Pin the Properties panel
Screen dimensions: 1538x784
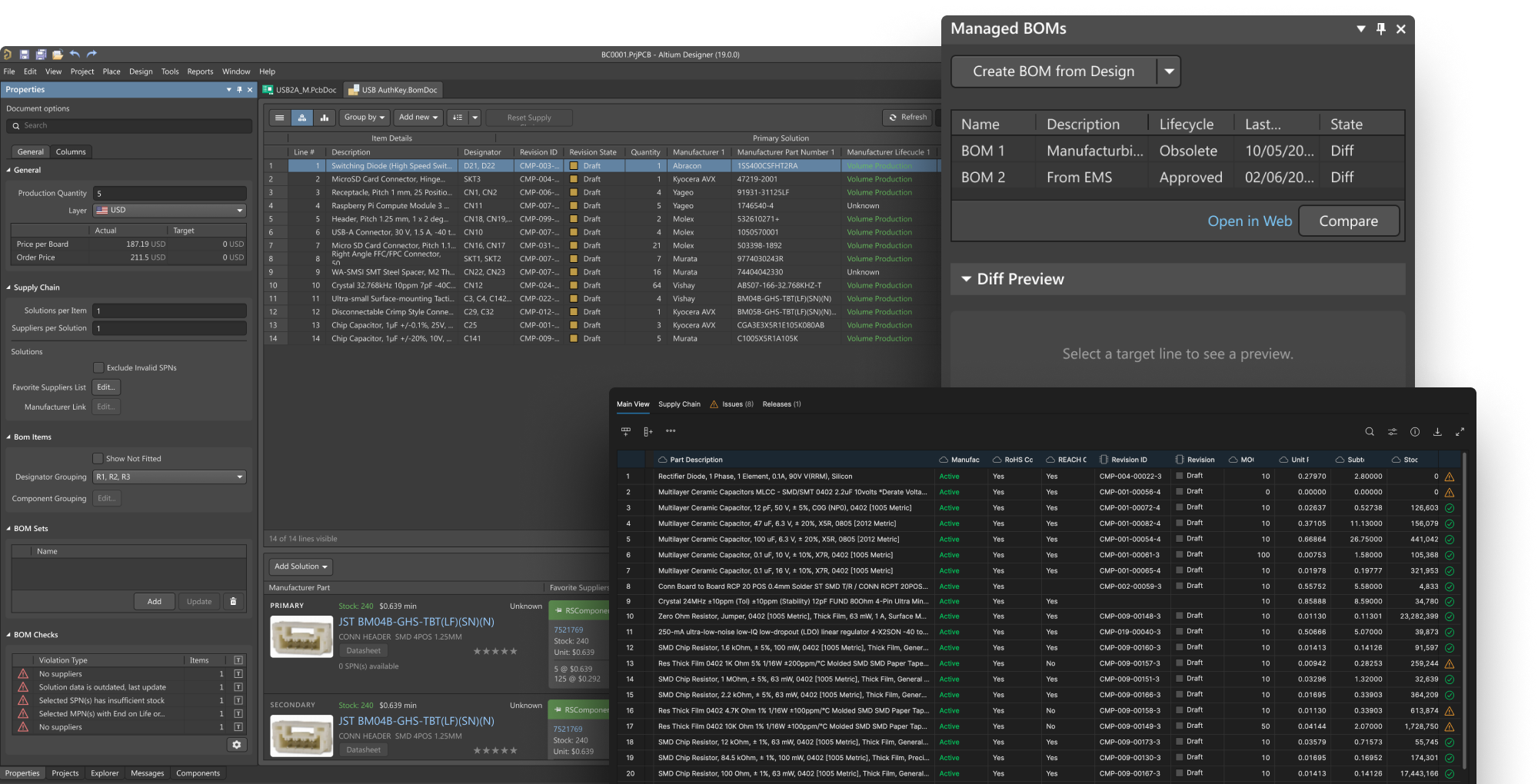pyautogui.click(x=239, y=90)
